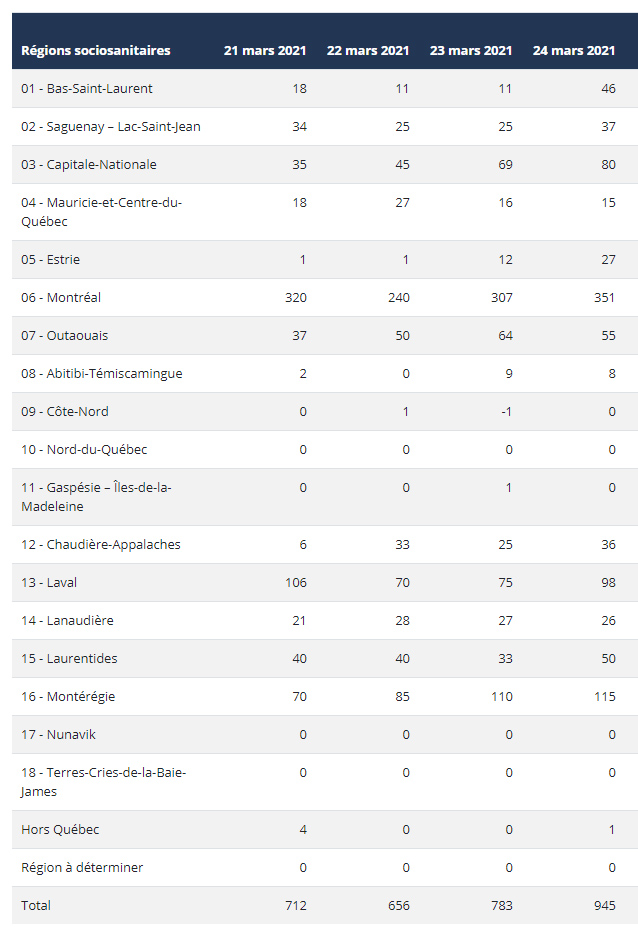Click the 13 - Laval row label

point(49,583)
